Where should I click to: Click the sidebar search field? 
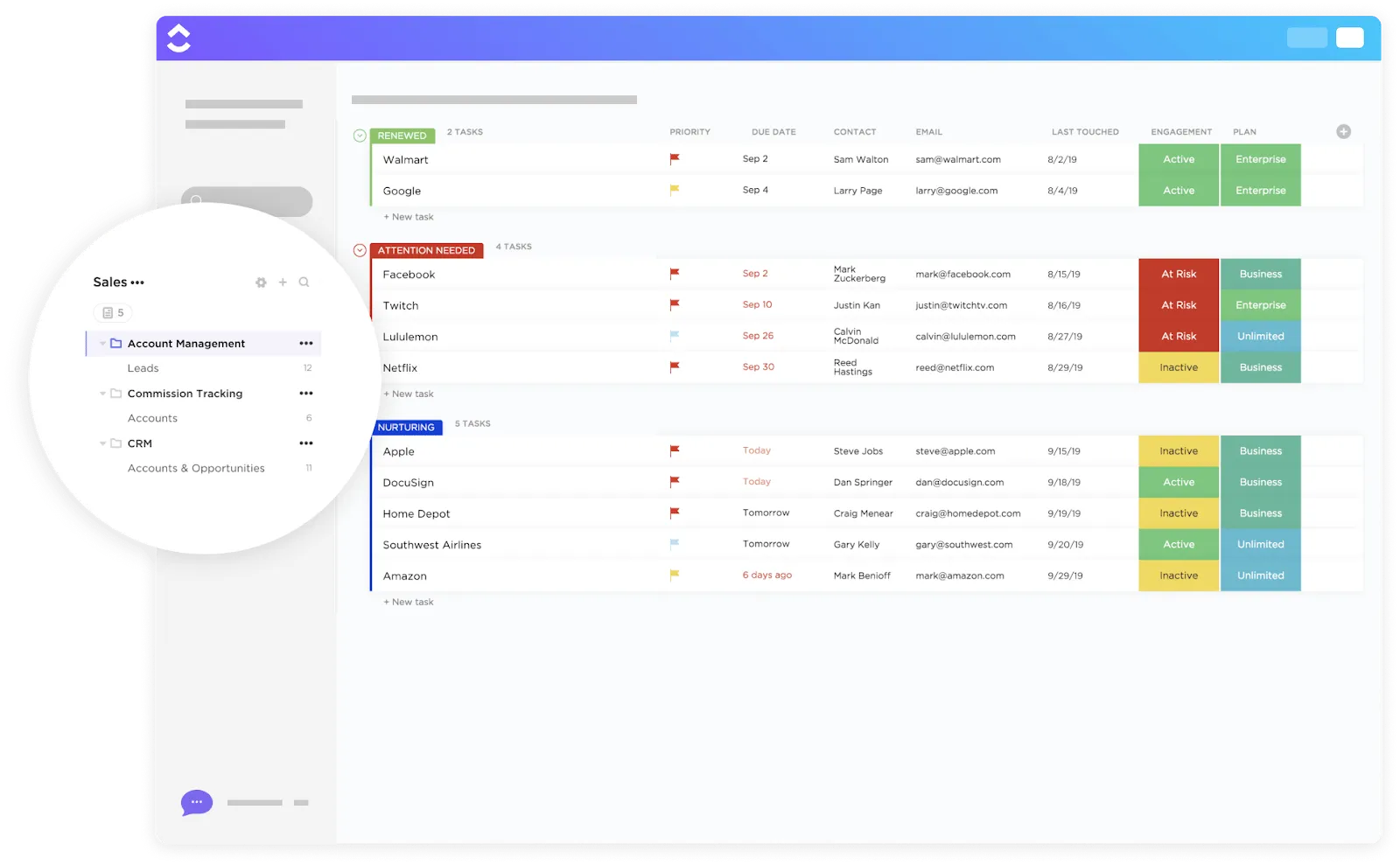coord(247,200)
